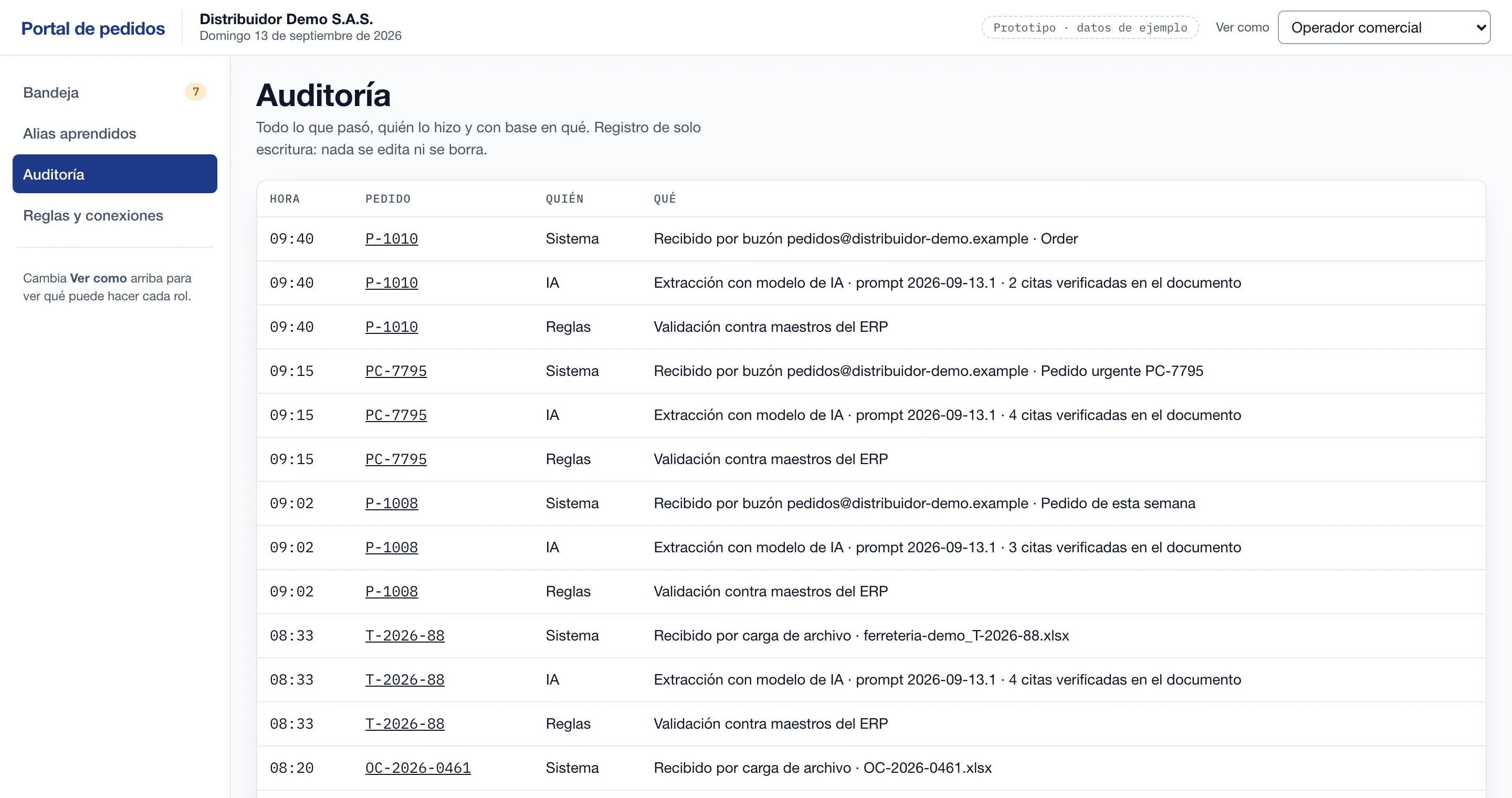Click 'Distribuidor Demo S.A.S.' company name

click(287, 19)
